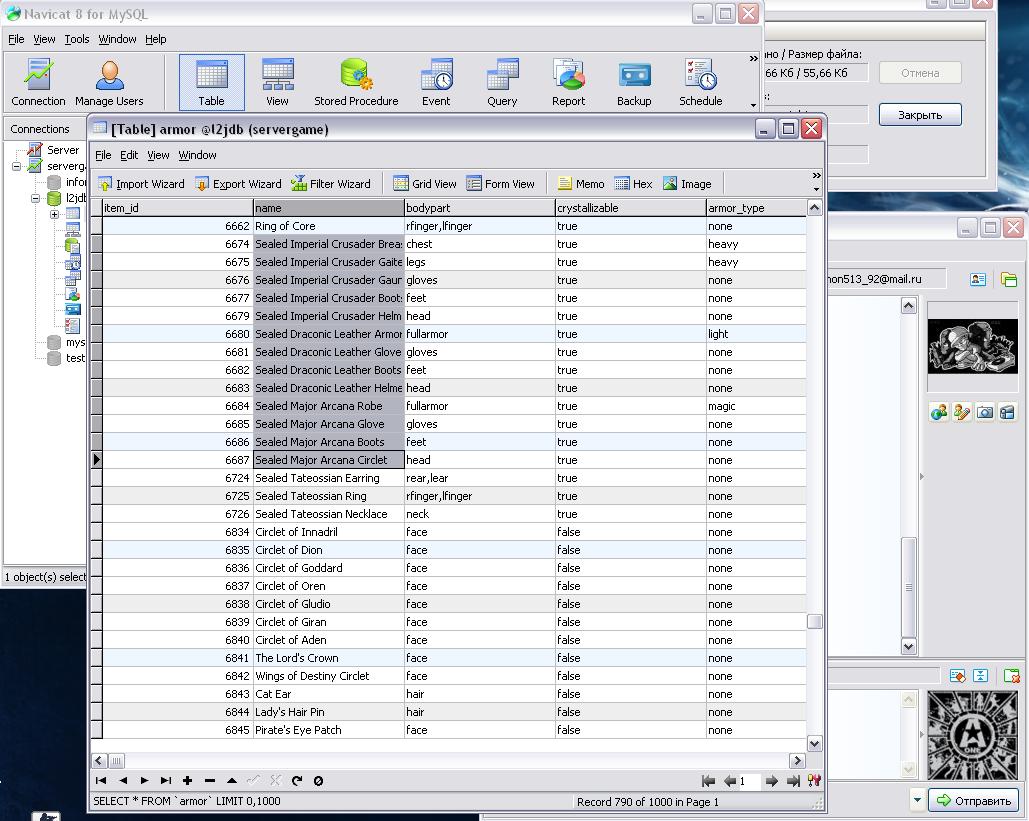The width and height of the screenshot is (1029, 821).
Task: Collapse the servergame connection tree node
Action: (x=16, y=166)
